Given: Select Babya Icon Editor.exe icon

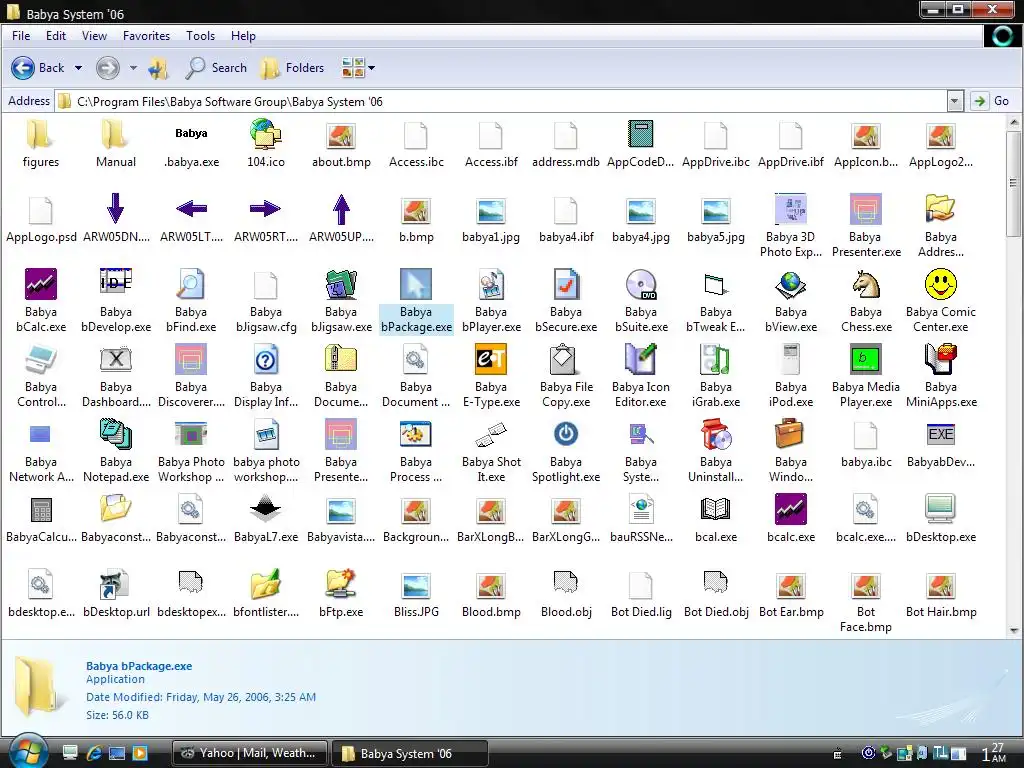Looking at the screenshot, I should coord(641,359).
